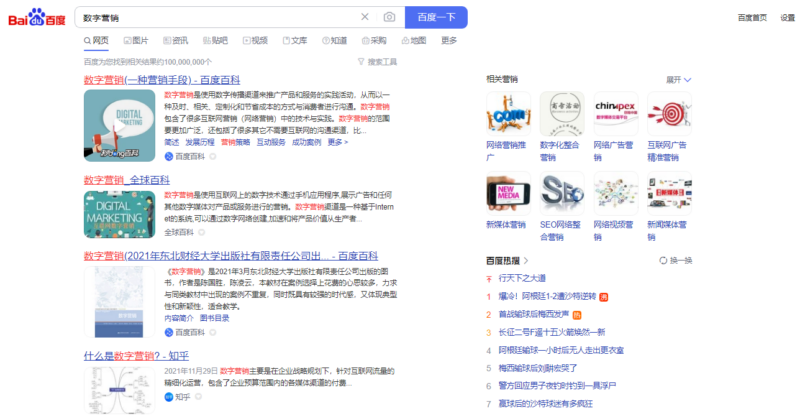Open hot topic 行天下之大道
This screenshot has width=800, height=416.
click(522, 278)
